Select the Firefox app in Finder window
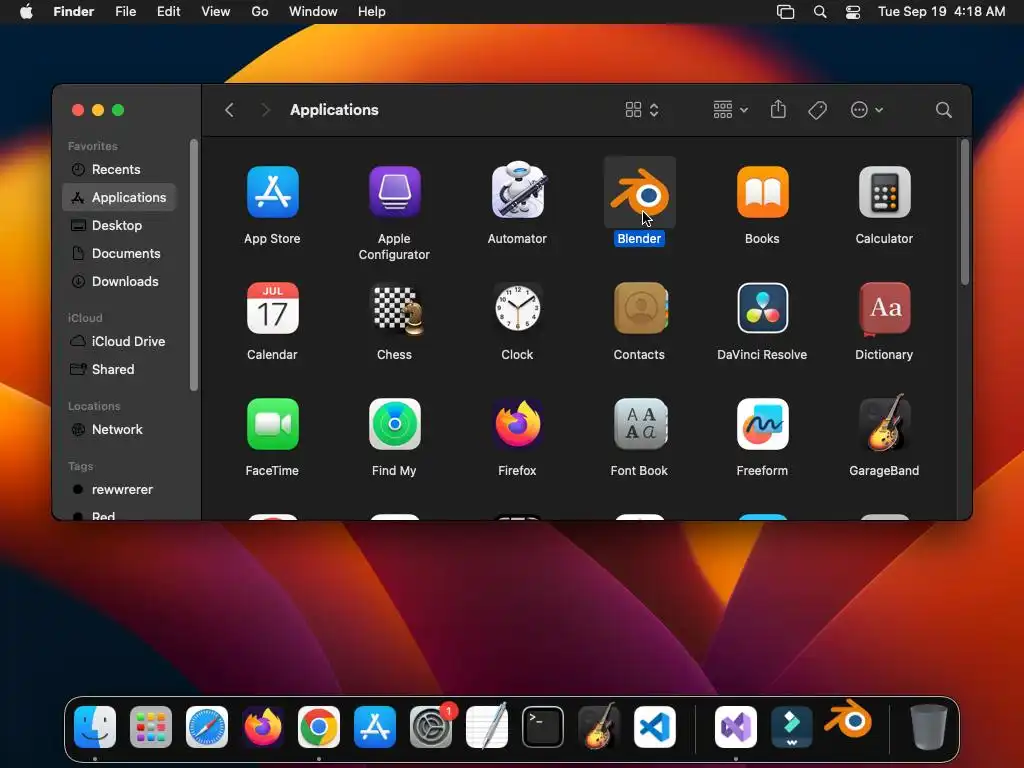 point(517,424)
